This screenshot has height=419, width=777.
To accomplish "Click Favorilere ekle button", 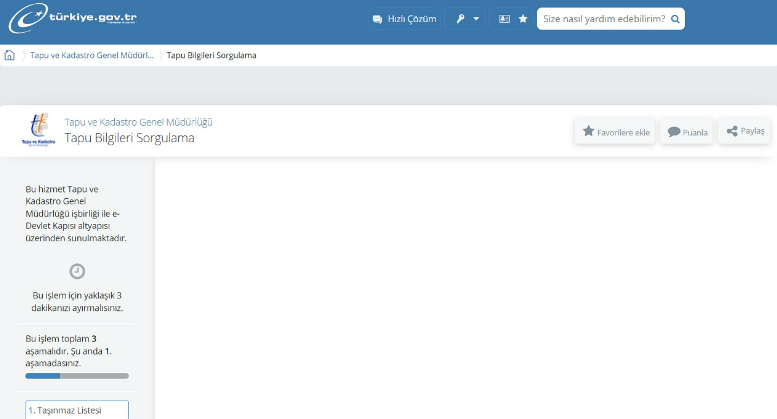I will coord(615,132).
